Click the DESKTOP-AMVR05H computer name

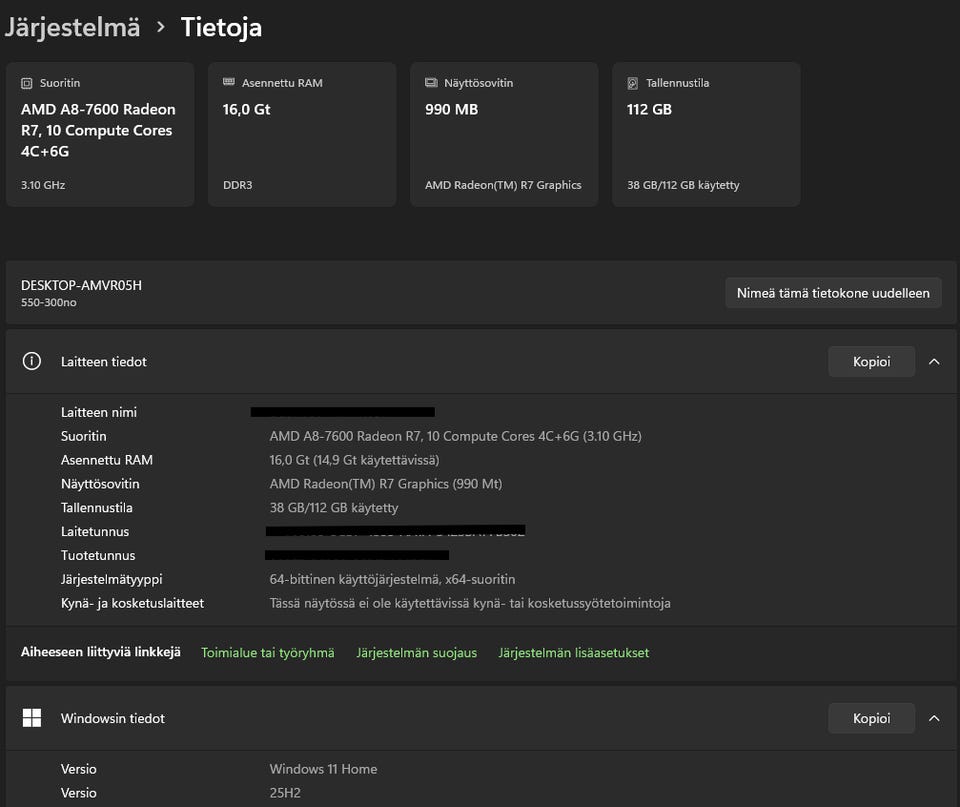(x=81, y=285)
